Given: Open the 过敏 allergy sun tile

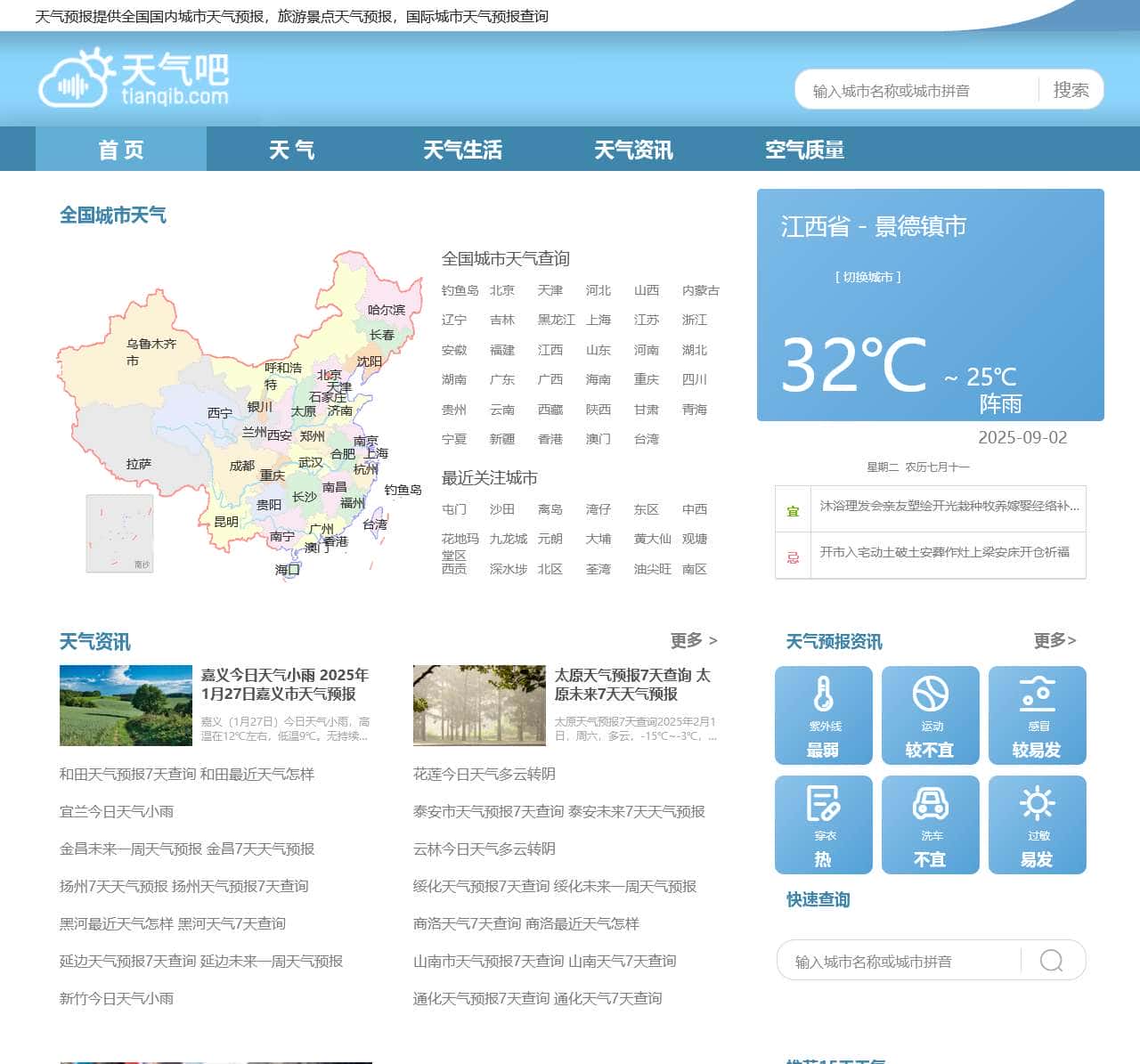Looking at the screenshot, I should pyautogui.click(x=1038, y=824).
